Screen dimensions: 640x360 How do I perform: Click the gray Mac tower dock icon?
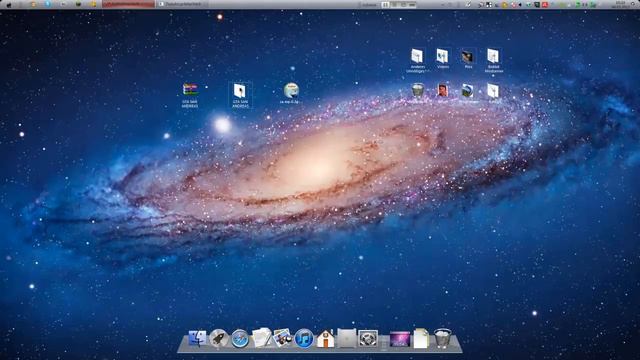[347, 338]
